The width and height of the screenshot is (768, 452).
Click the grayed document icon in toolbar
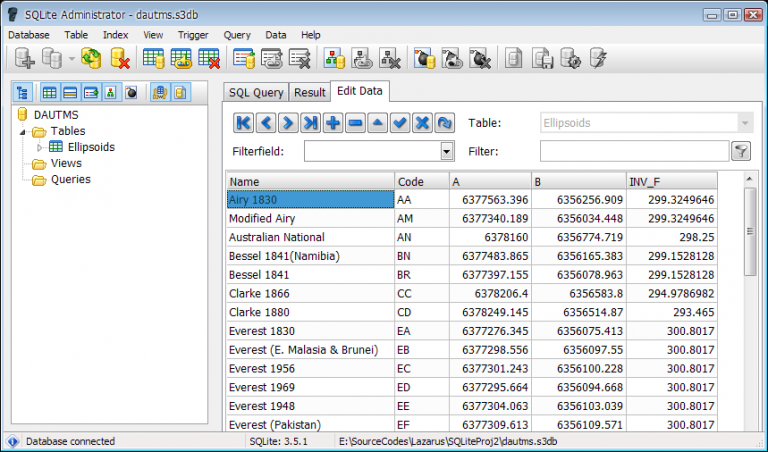(514, 58)
